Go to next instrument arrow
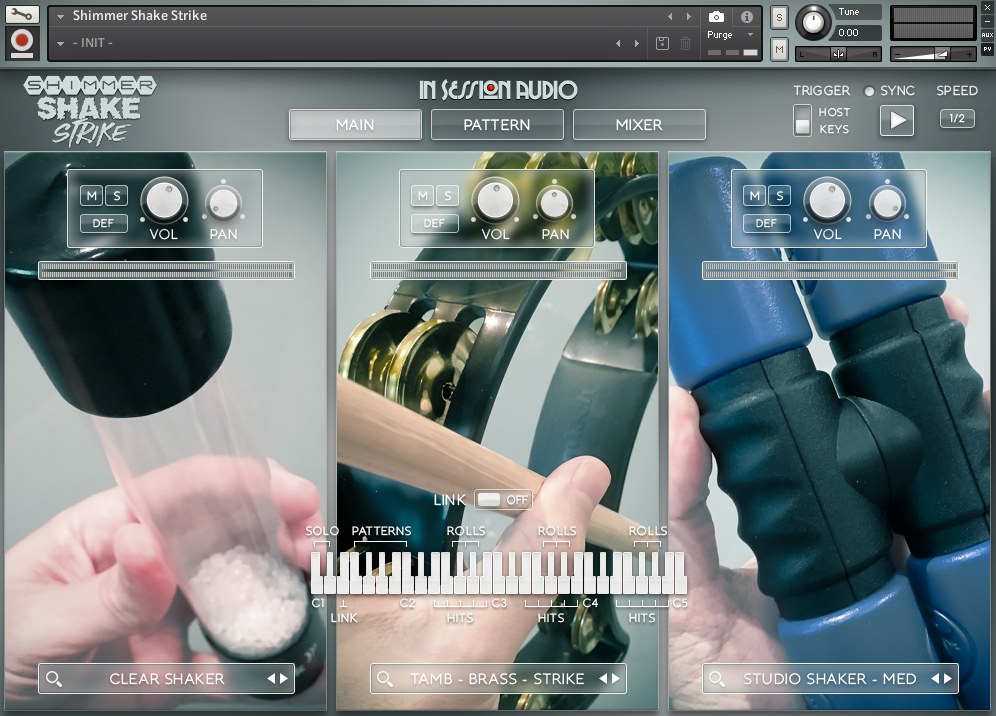 point(689,17)
